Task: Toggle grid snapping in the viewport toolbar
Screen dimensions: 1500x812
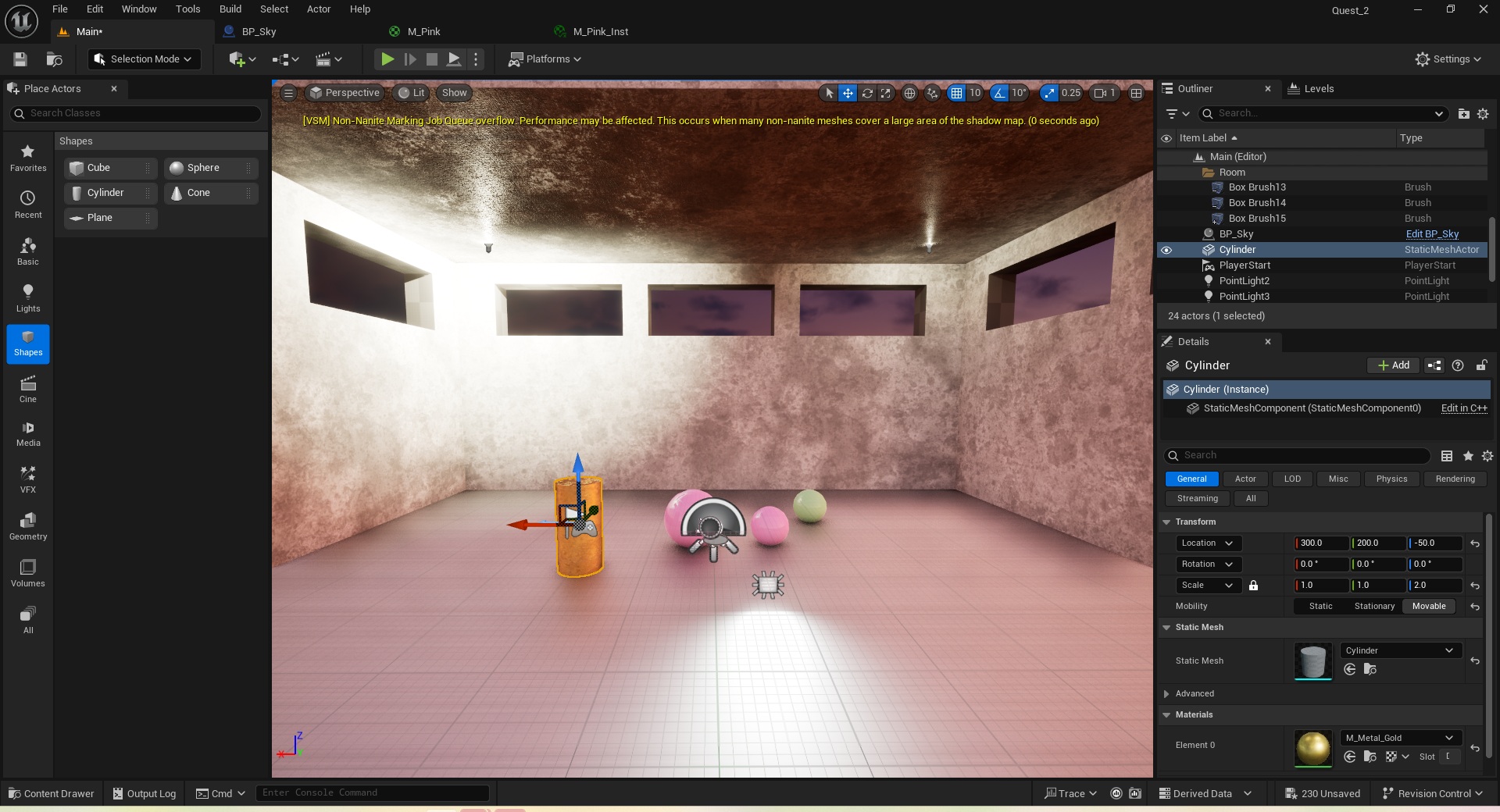Action: pyautogui.click(x=956, y=93)
